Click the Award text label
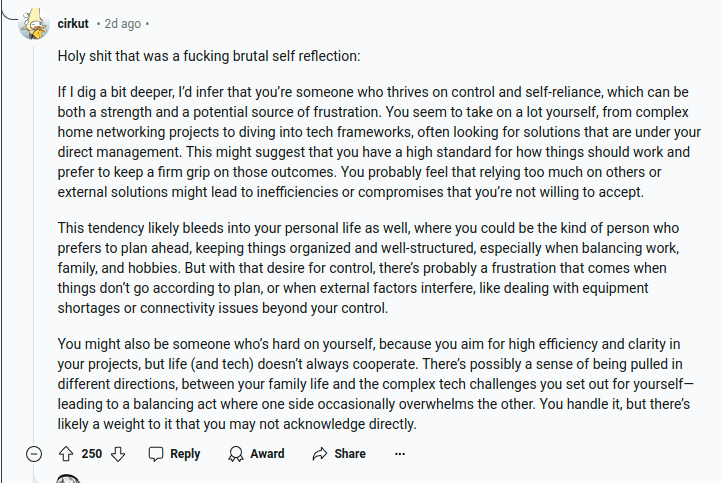 (x=267, y=454)
